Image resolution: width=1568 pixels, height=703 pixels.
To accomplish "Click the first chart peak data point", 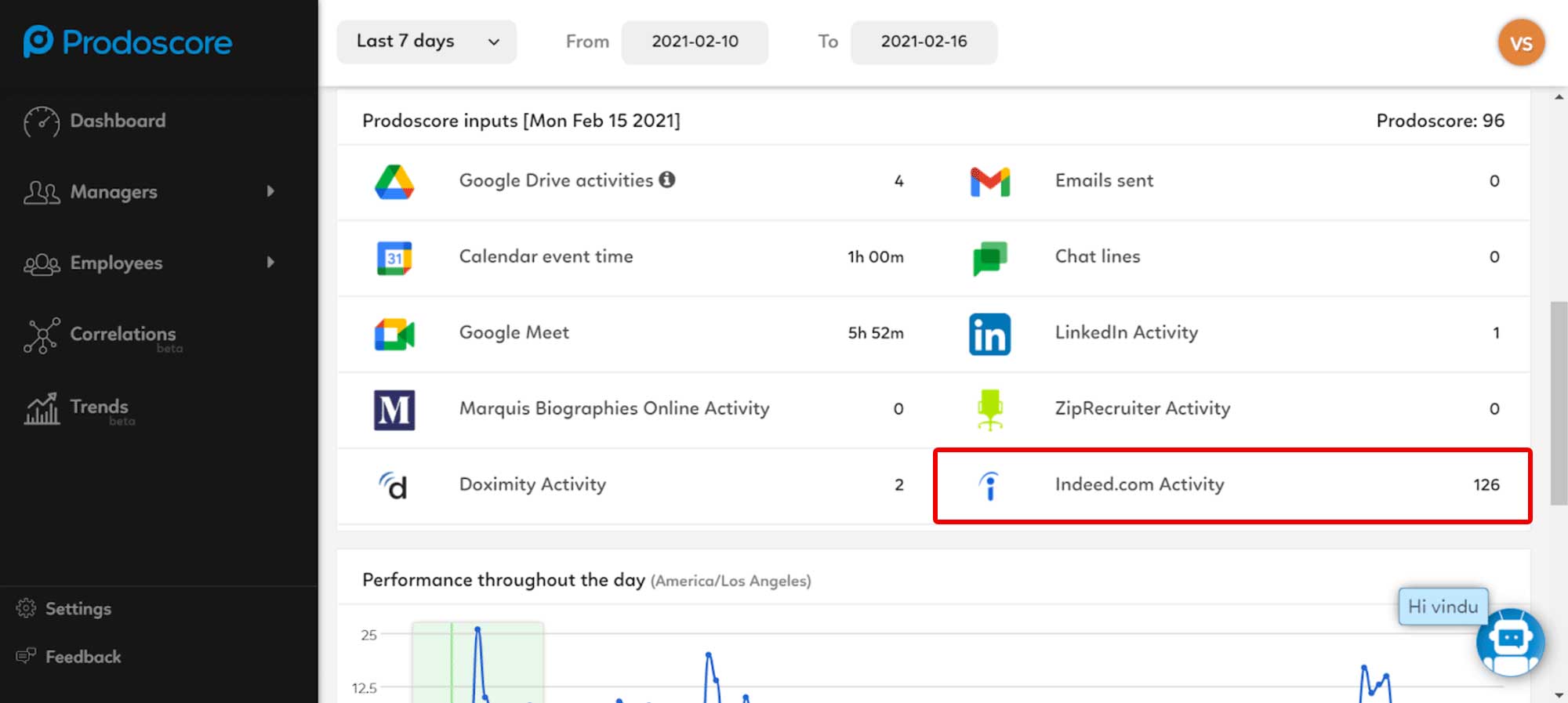I will click(477, 629).
